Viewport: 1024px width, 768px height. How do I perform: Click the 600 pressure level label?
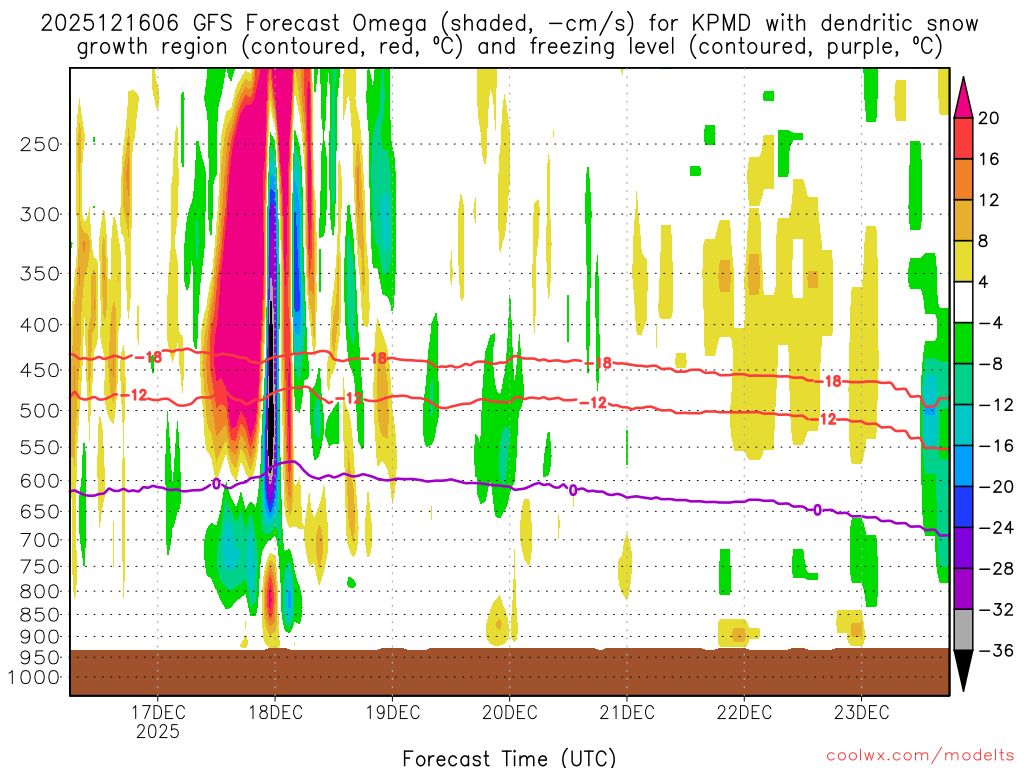click(40, 481)
